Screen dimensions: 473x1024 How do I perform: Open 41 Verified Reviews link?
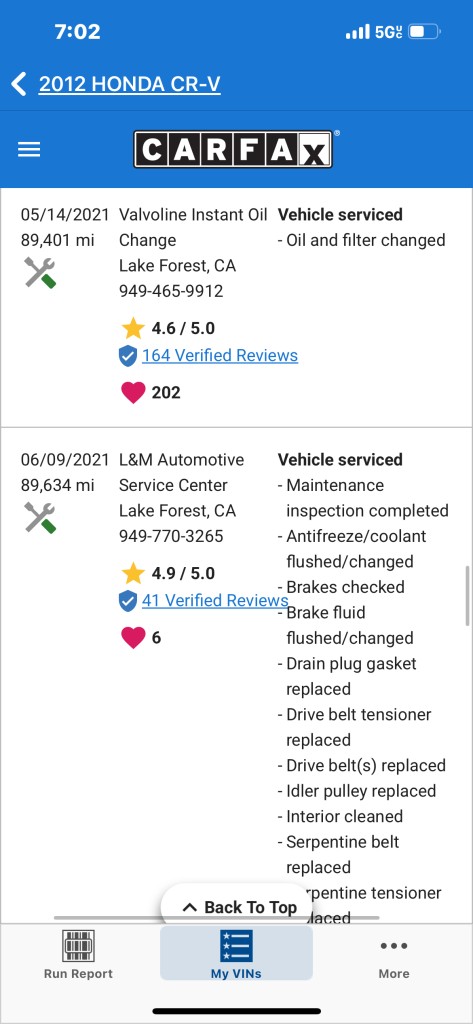coord(215,600)
